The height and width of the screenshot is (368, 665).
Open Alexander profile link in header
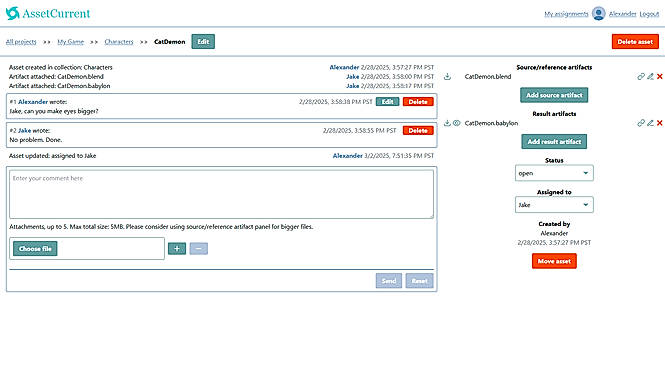pyautogui.click(x=623, y=14)
